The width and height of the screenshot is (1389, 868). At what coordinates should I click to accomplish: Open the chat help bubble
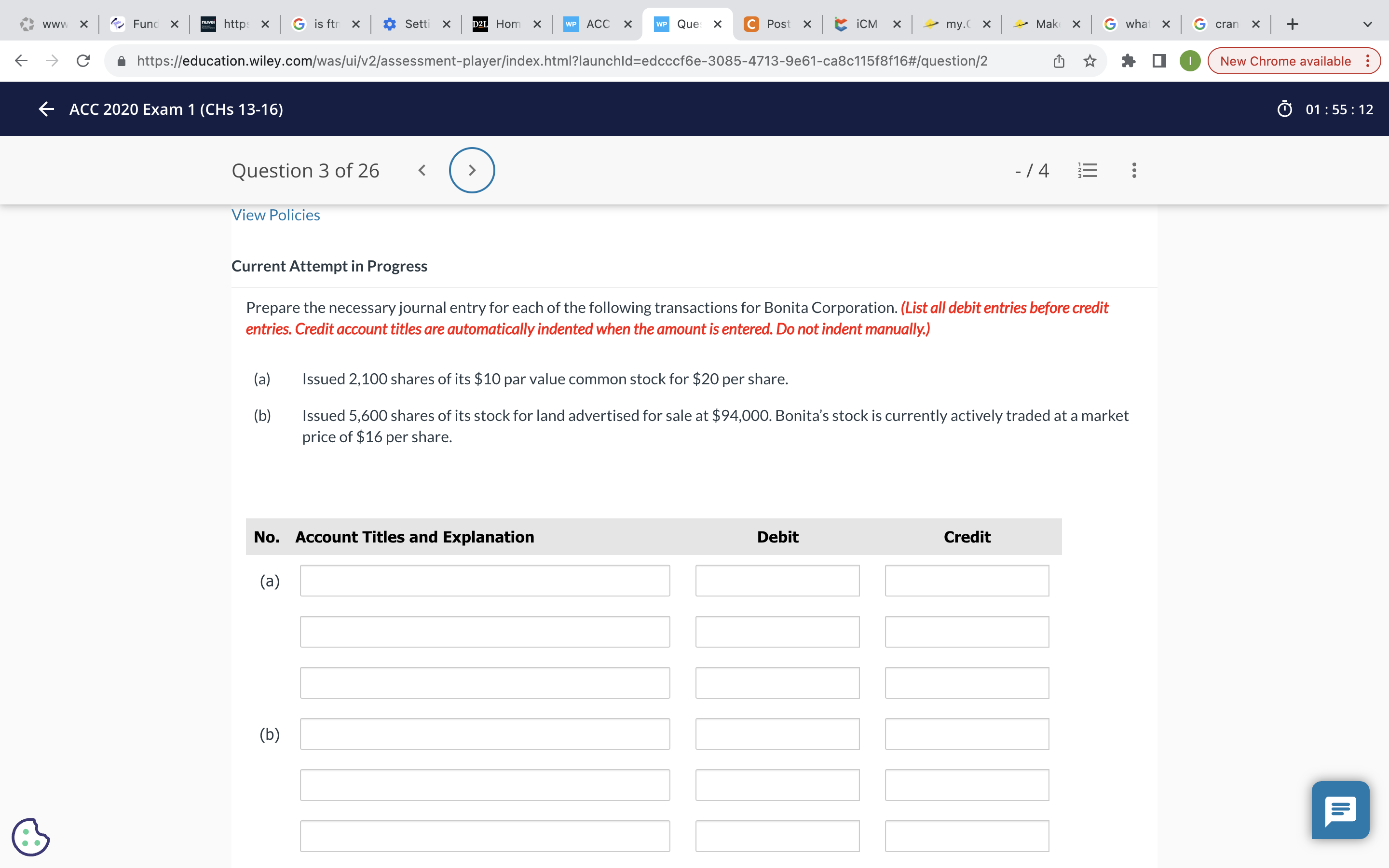coord(1340,810)
